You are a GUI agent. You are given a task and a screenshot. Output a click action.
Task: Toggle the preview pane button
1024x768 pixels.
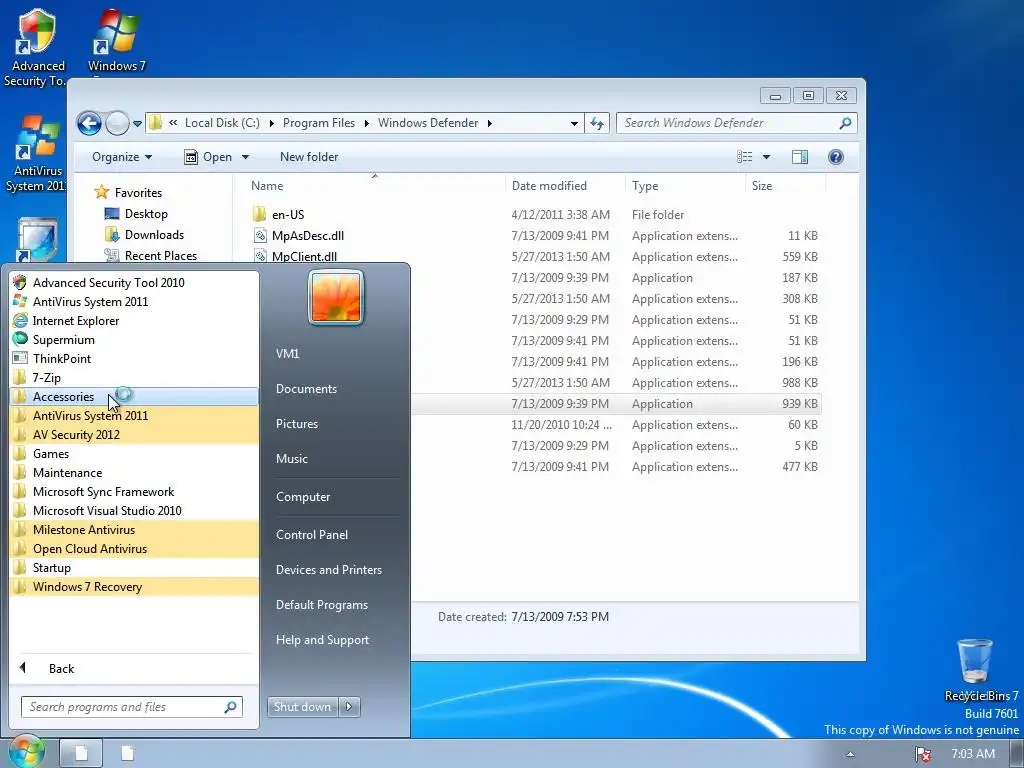799,157
